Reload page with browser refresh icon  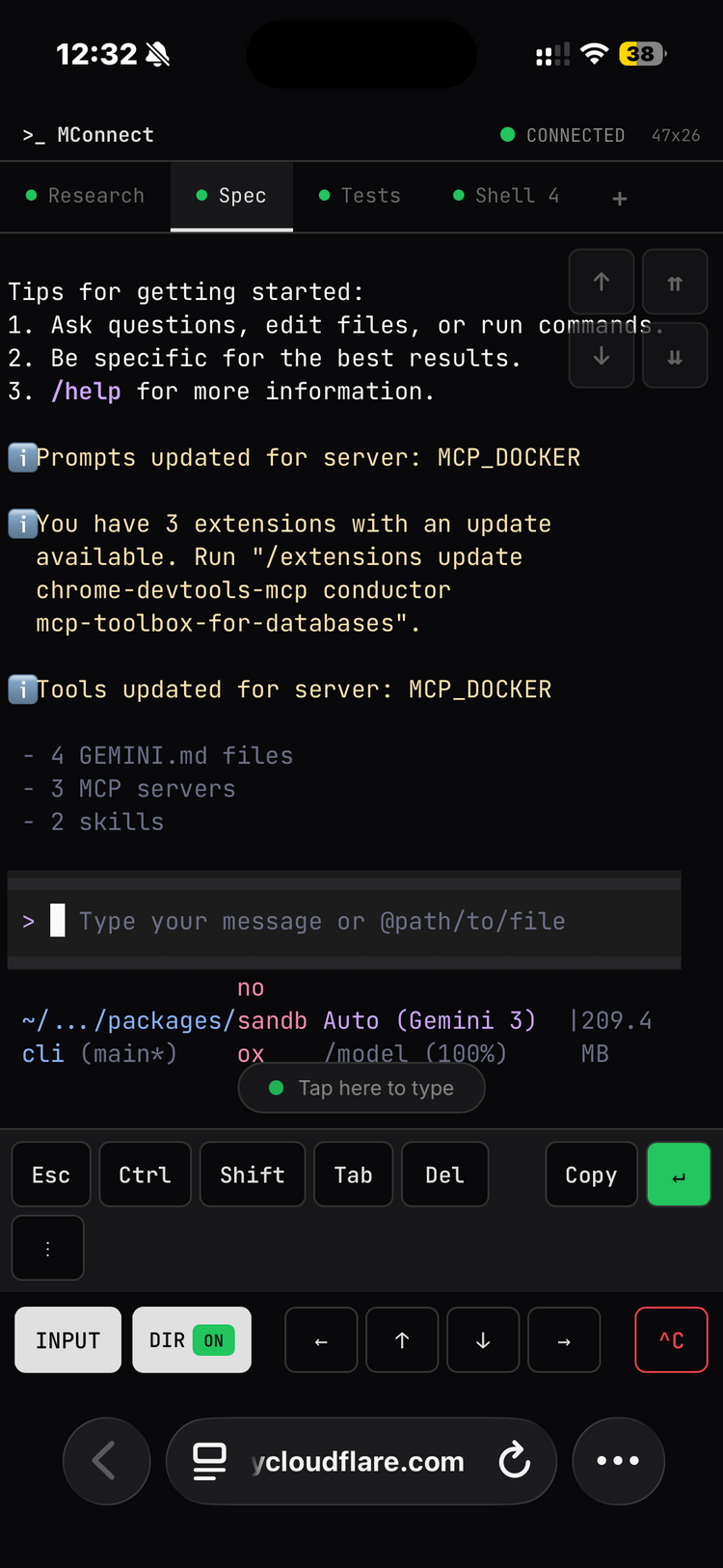[515, 1461]
